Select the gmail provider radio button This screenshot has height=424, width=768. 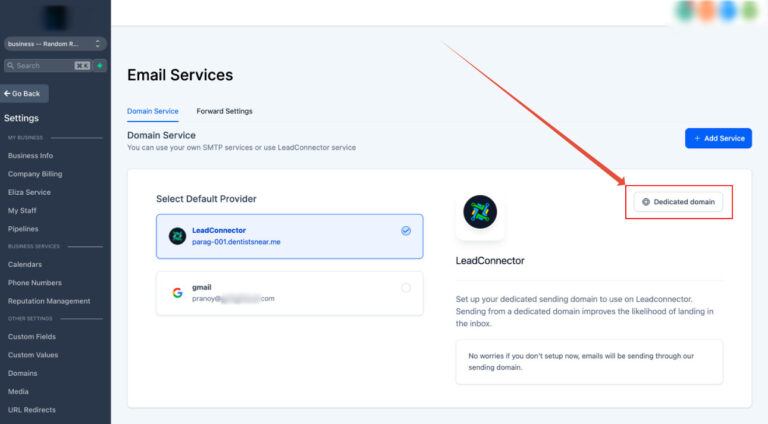[x=405, y=288]
